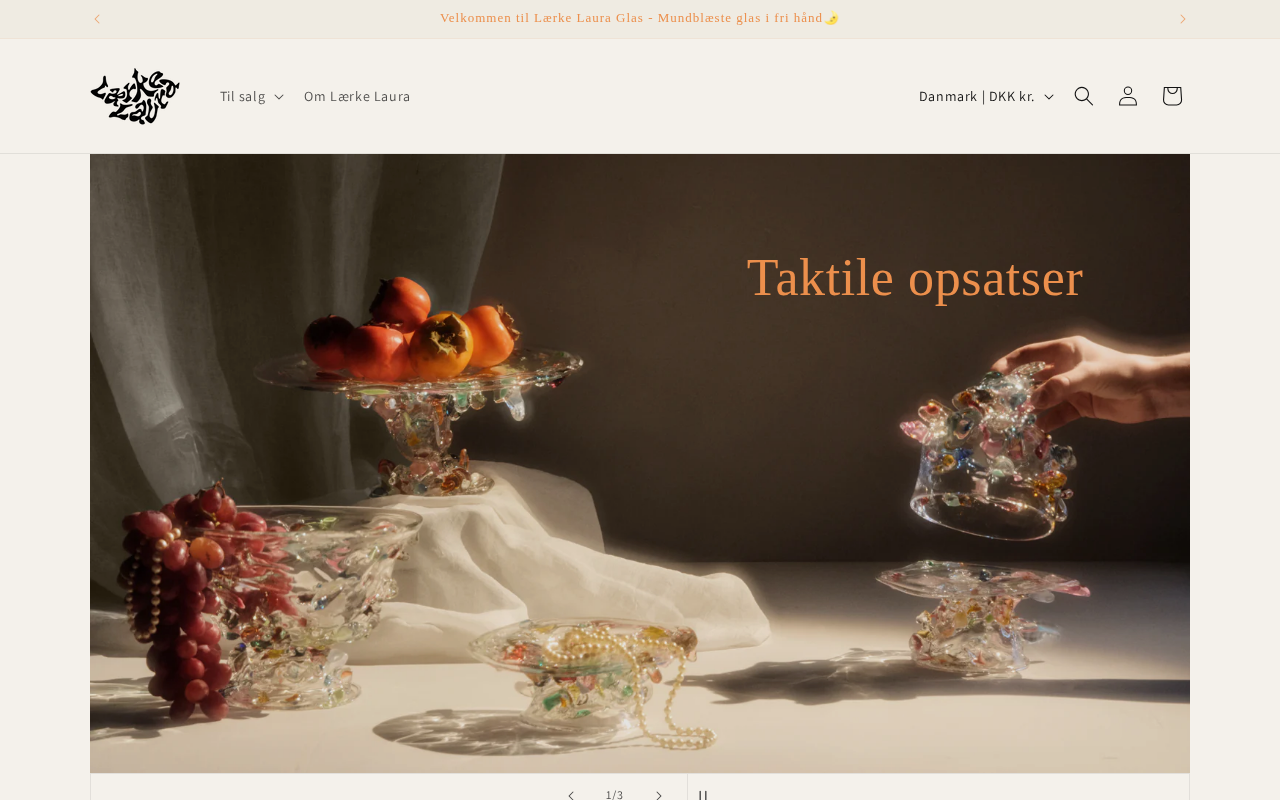Expand the Til salg menu
The image size is (1280, 800).
pyautogui.click(x=251, y=96)
